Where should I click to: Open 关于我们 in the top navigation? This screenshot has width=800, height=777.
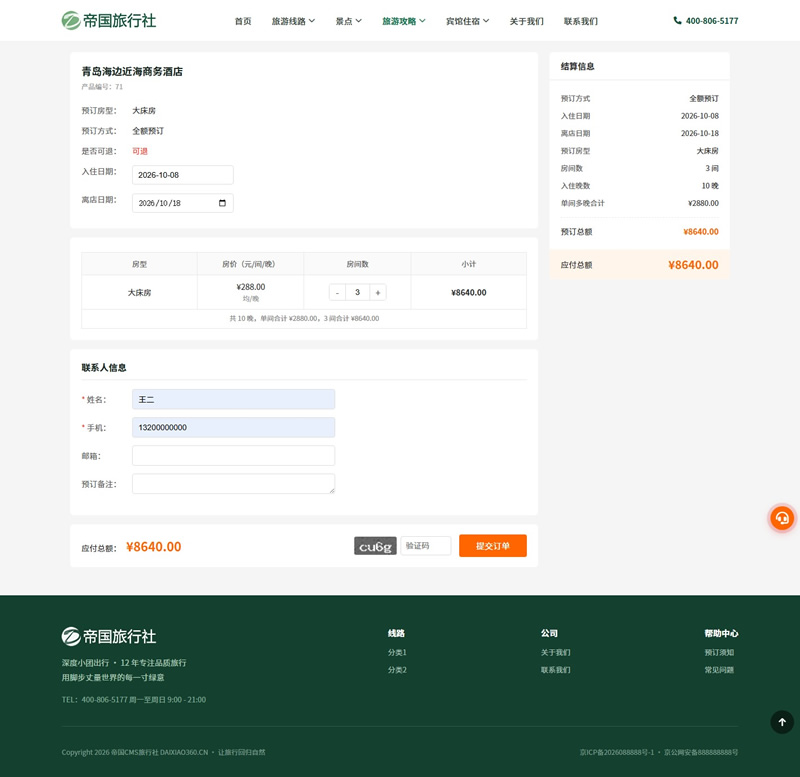coord(527,21)
